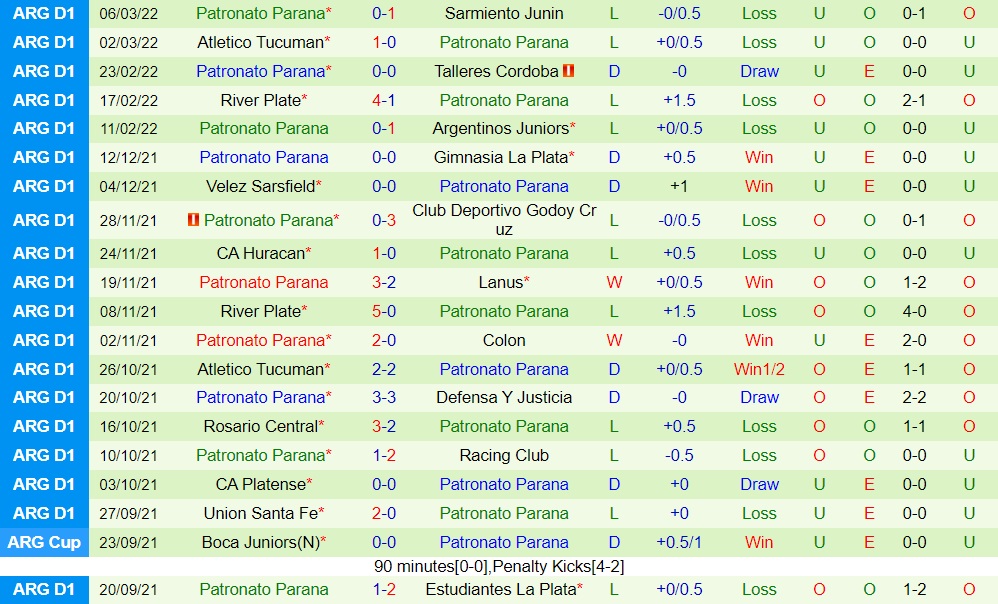998x604 pixels.
Task: Click the Union Santa Fe team link
Action: tap(261, 514)
